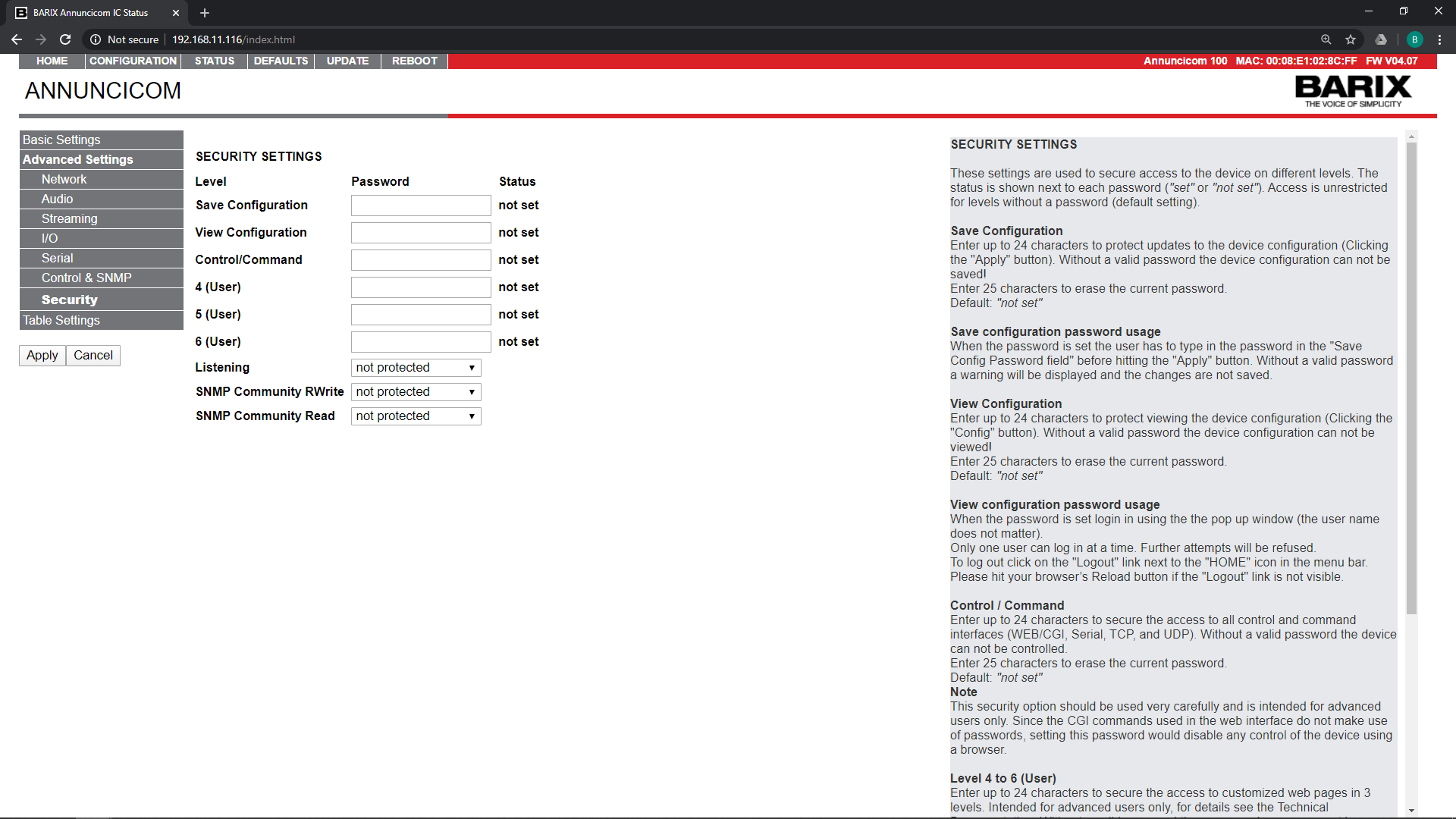Open the STATUS menu item
The width and height of the screenshot is (1456, 819).
[215, 61]
